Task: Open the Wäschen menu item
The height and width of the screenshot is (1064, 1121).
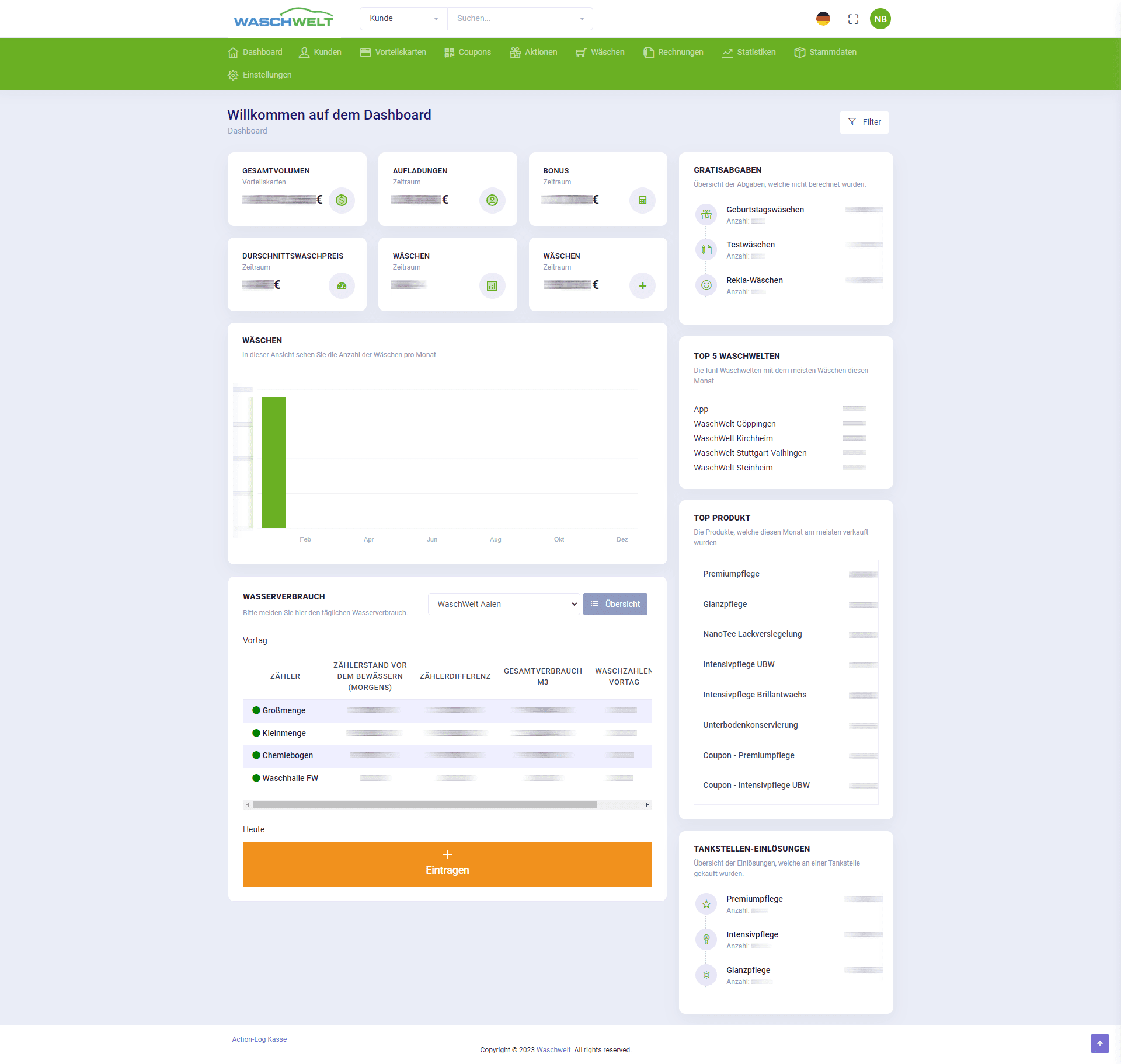Action: [x=600, y=52]
